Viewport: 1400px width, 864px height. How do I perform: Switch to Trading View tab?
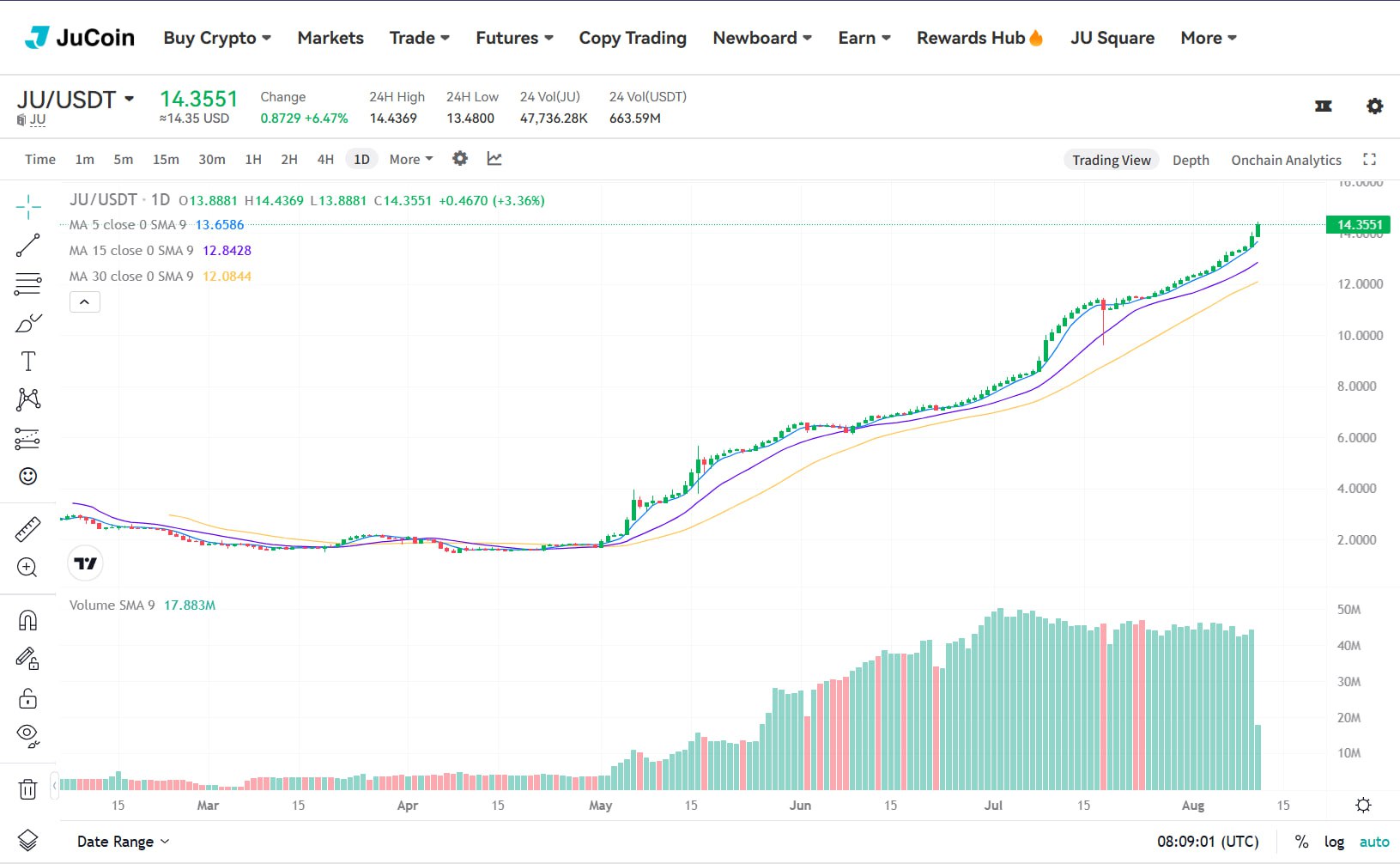(1112, 160)
